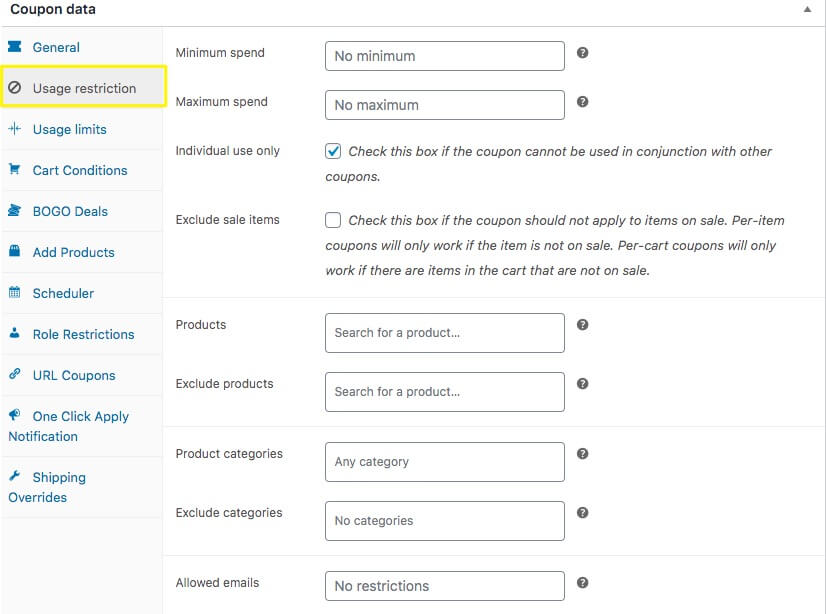Click the help icon beside Maximum spend

pos(583,101)
